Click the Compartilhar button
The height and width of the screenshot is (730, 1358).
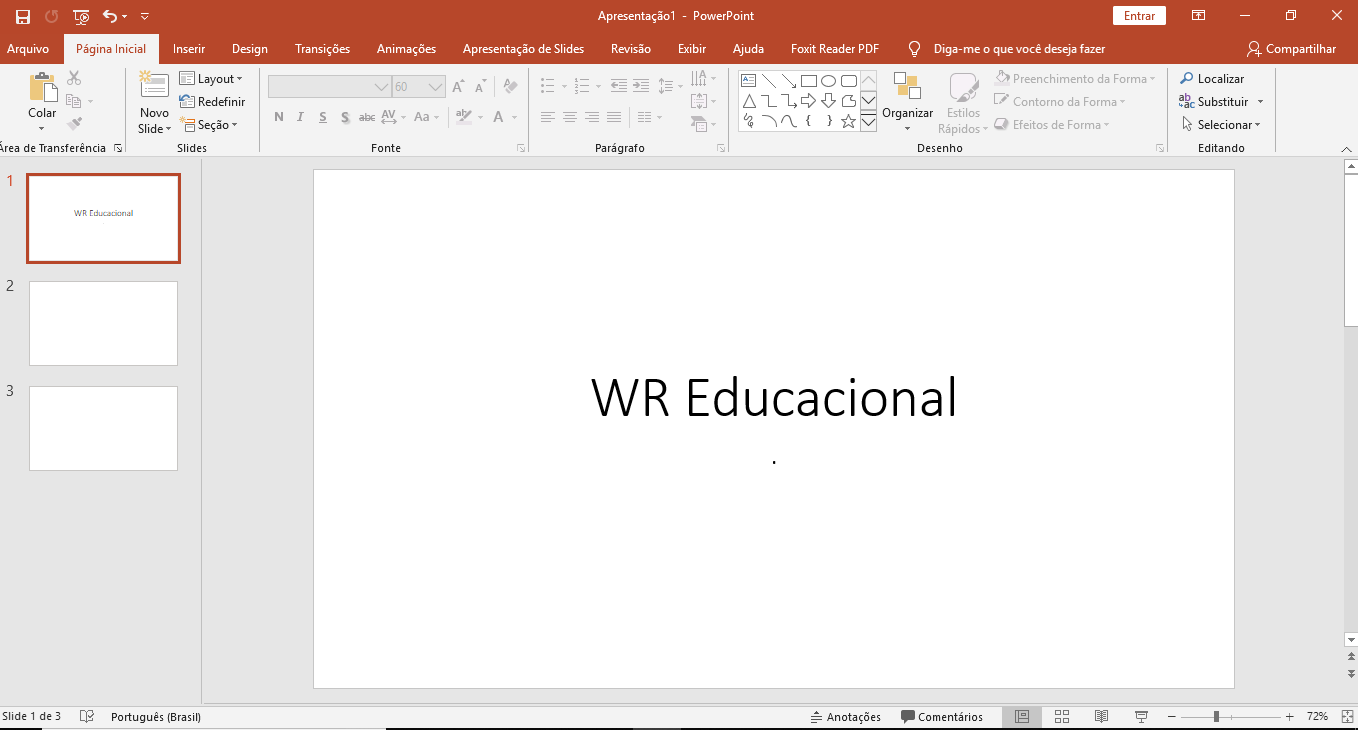pyautogui.click(x=1291, y=49)
